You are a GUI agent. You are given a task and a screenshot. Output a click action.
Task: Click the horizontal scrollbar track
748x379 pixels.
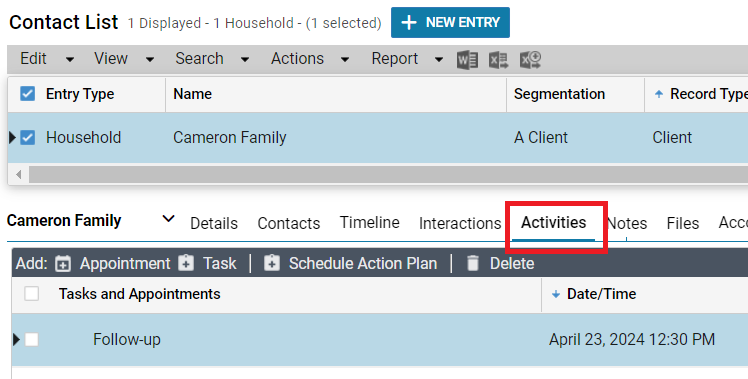(382, 175)
